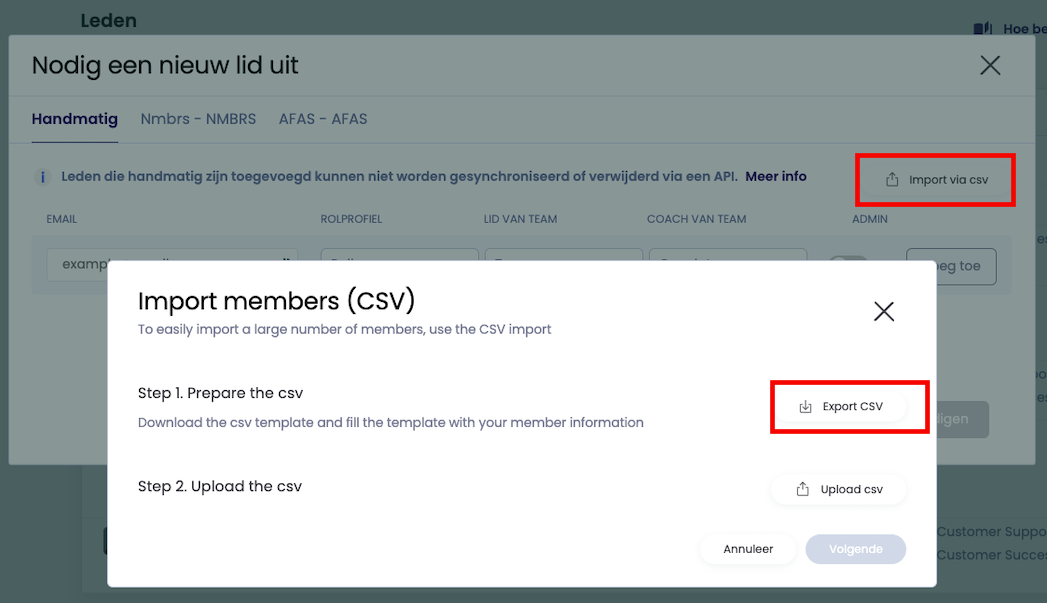Open the book help icon top right
Screen dimensions: 1047x603
tap(983, 29)
